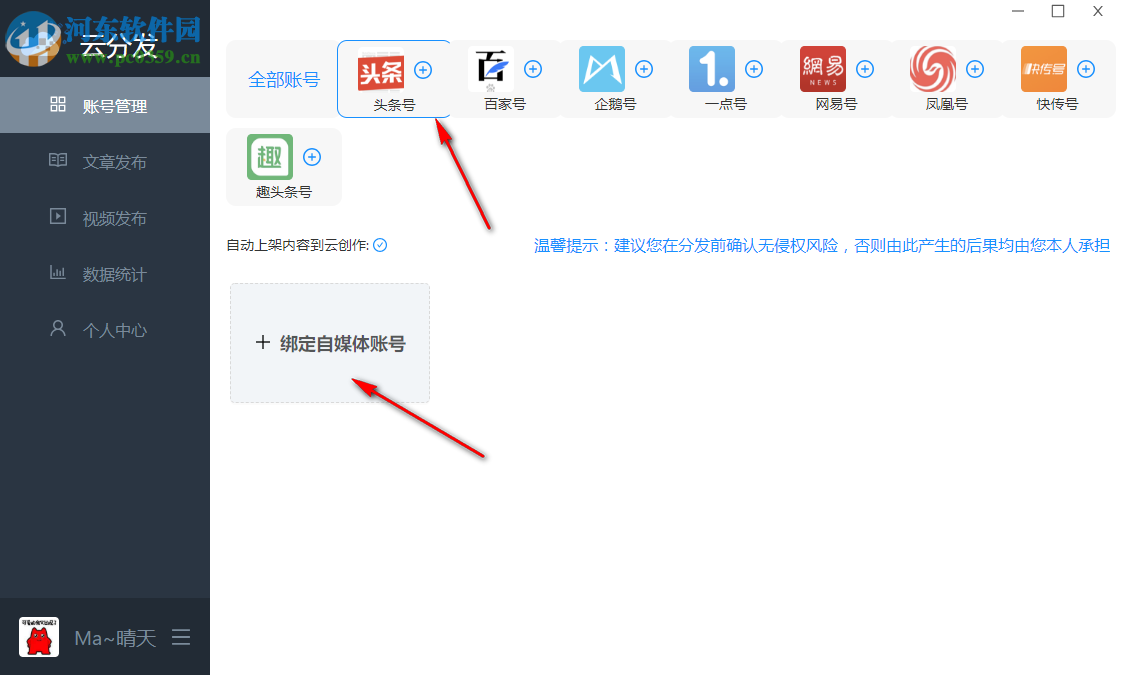
Task: Minimize the 云分发 window
Action: [x=1018, y=11]
